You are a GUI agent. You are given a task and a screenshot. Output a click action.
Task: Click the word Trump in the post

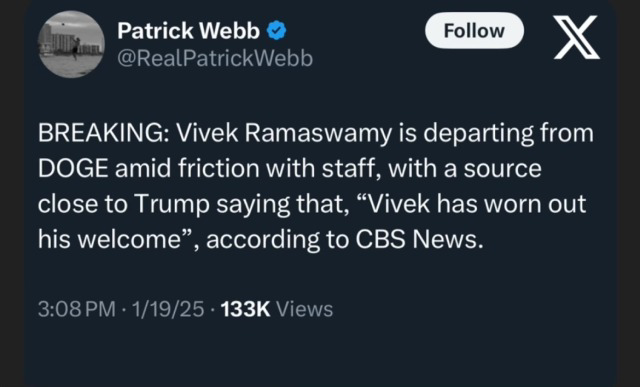coord(171,205)
